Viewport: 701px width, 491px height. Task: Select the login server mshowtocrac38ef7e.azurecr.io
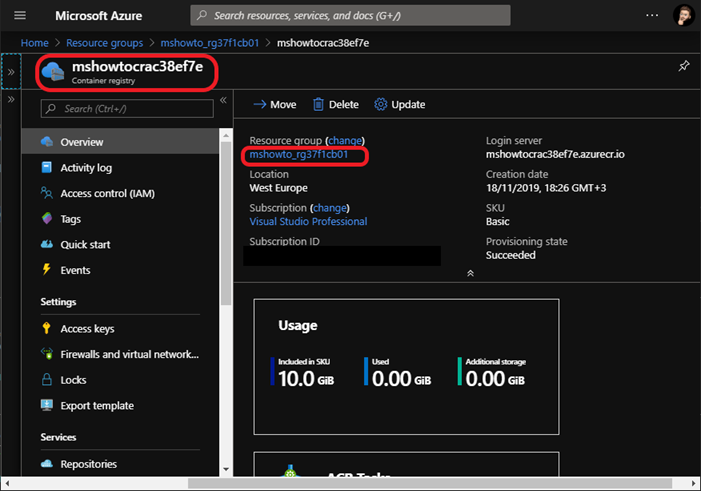(x=555, y=154)
